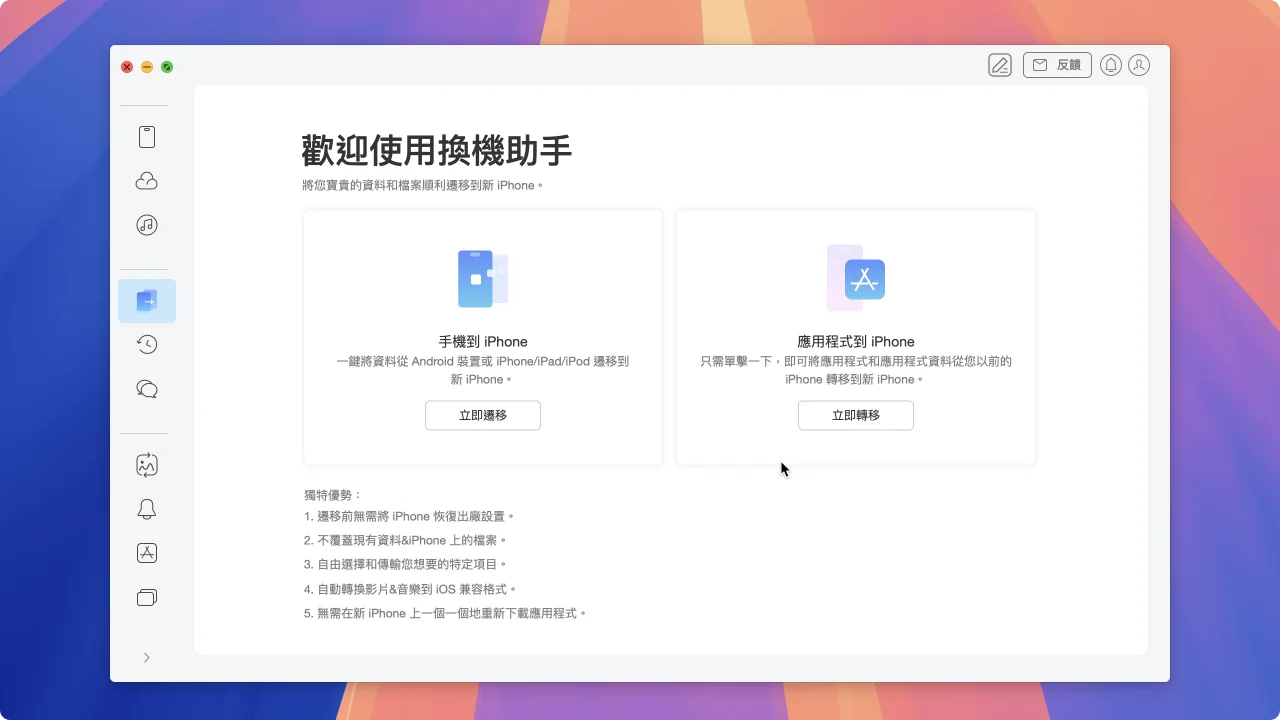
Task: Click the edit note icon in title bar
Action: pyautogui.click(x=1000, y=65)
